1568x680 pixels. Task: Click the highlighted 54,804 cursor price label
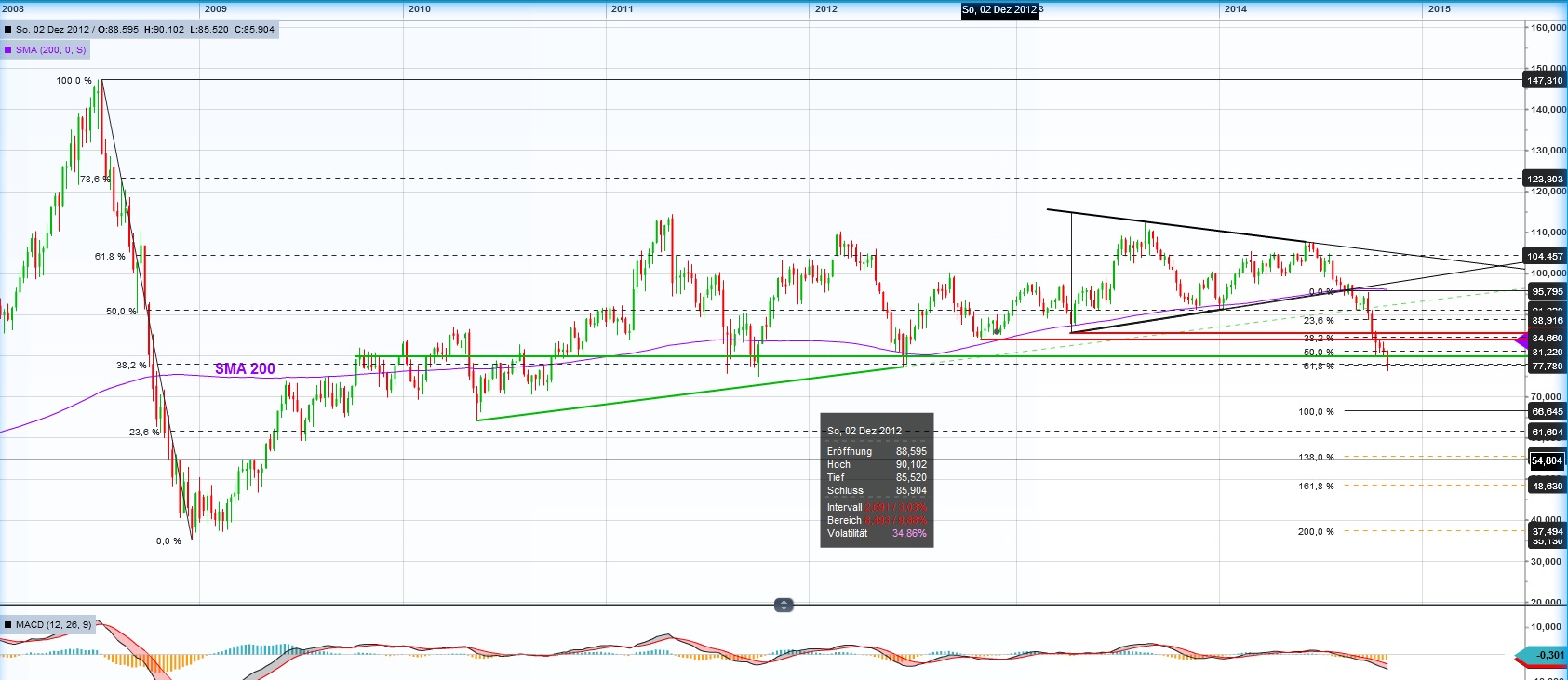click(1547, 460)
